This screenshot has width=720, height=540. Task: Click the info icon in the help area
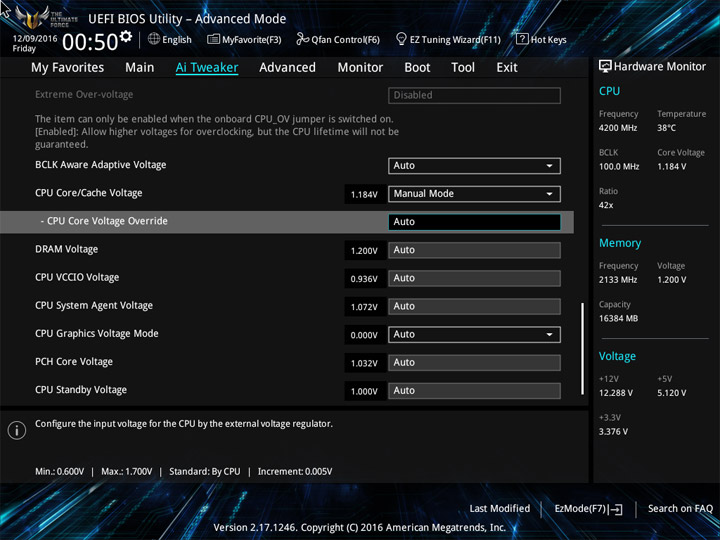click(17, 430)
